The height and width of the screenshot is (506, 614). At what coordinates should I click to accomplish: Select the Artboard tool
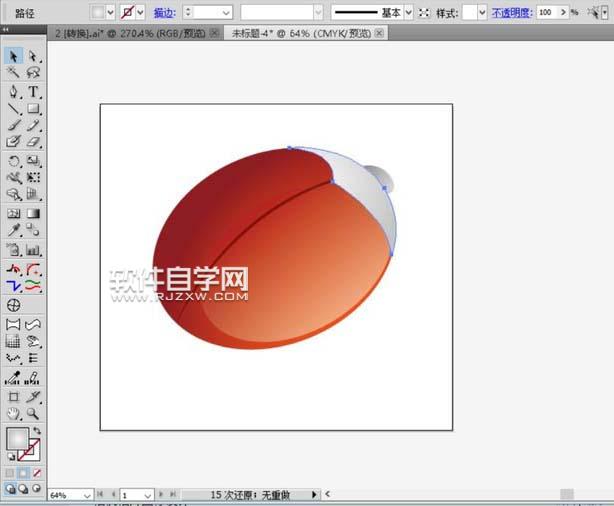13,397
